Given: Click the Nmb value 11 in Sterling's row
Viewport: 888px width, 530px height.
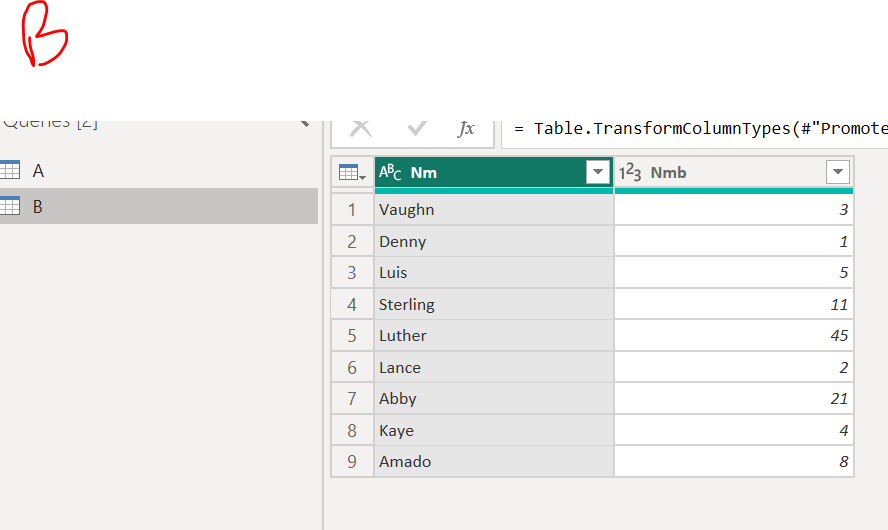Looking at the screenshot, I should pyautogui.click(x=733, y=304).
